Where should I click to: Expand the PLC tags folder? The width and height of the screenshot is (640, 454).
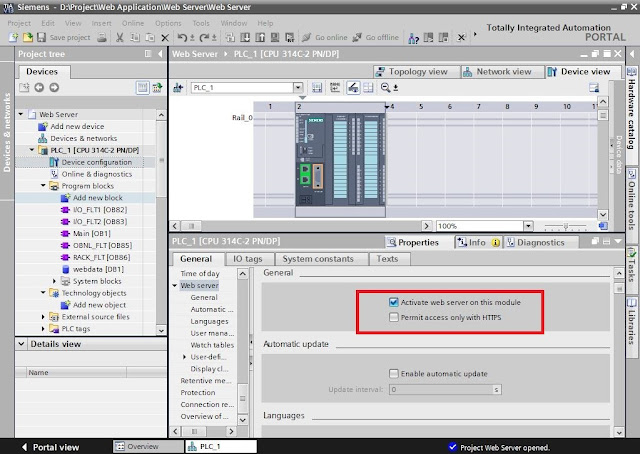43,328
